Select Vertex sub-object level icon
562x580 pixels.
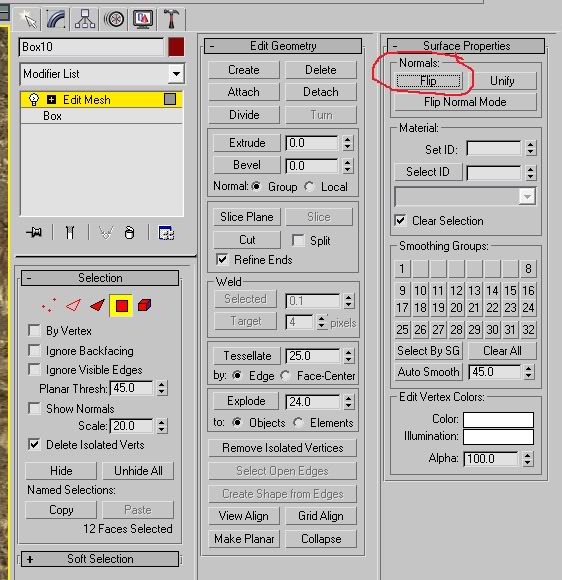(x=49, y=306)
